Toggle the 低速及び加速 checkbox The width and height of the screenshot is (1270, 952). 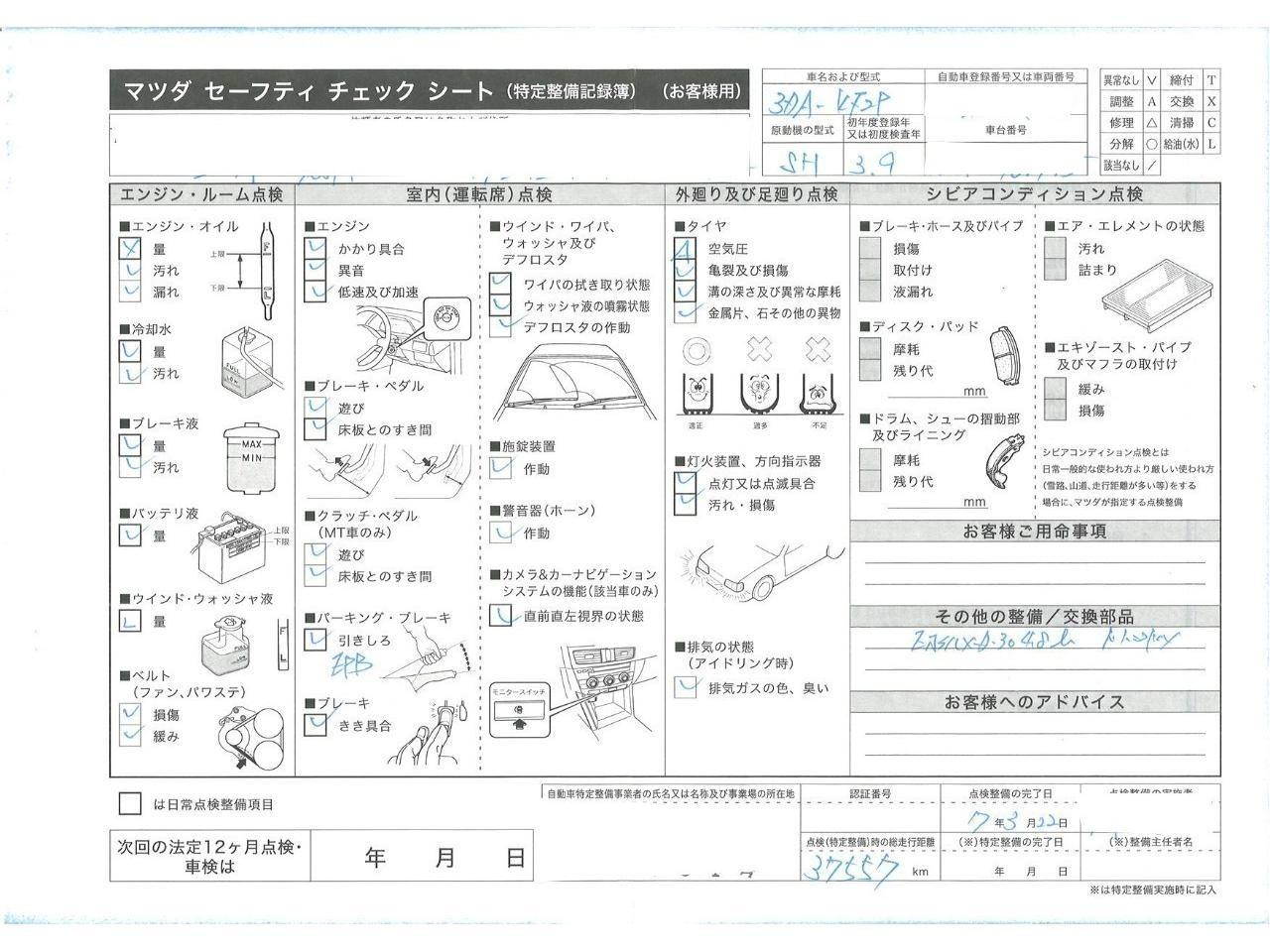point(316,292)
